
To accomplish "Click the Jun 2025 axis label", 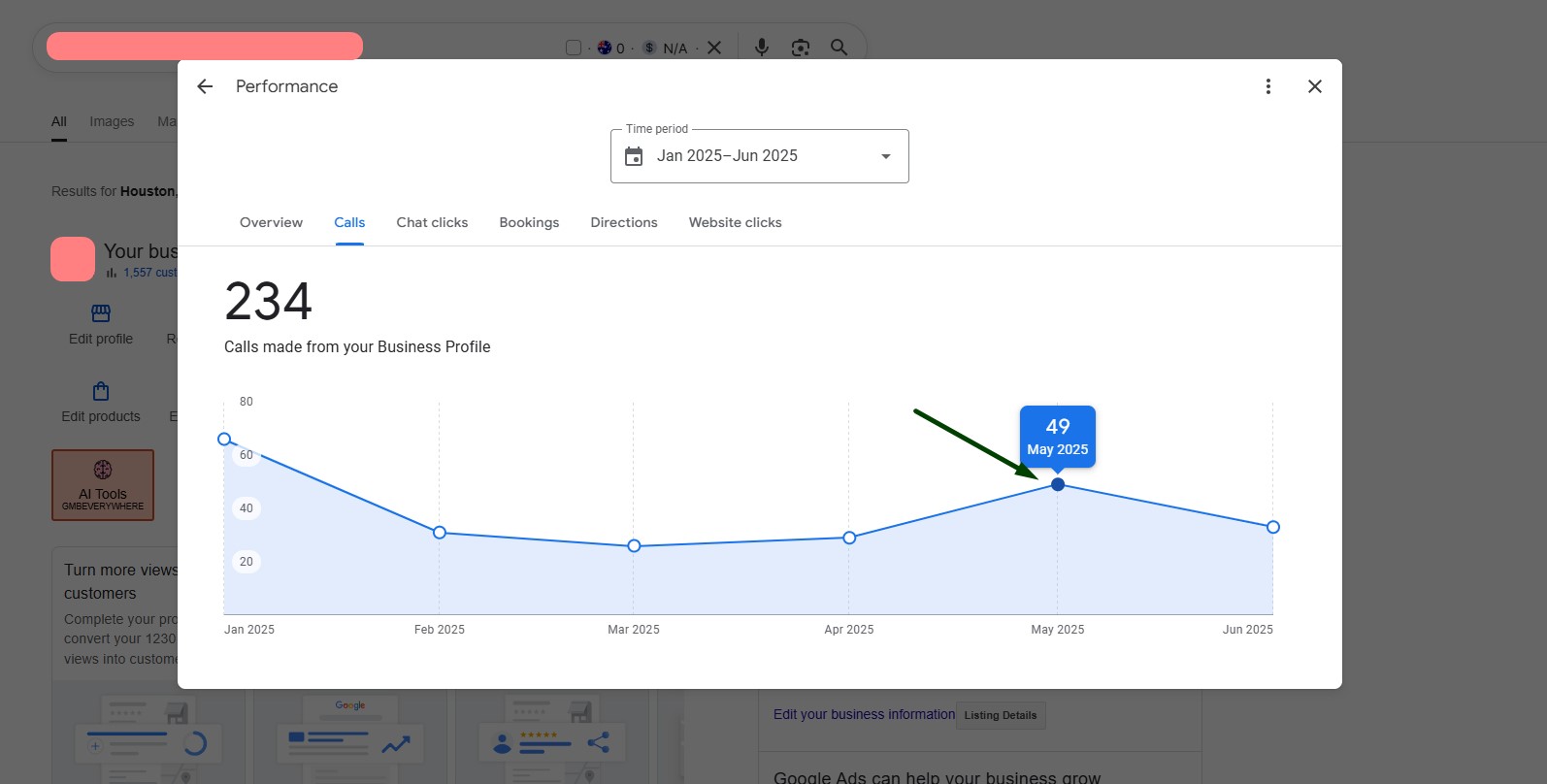I will point(1248,630).
